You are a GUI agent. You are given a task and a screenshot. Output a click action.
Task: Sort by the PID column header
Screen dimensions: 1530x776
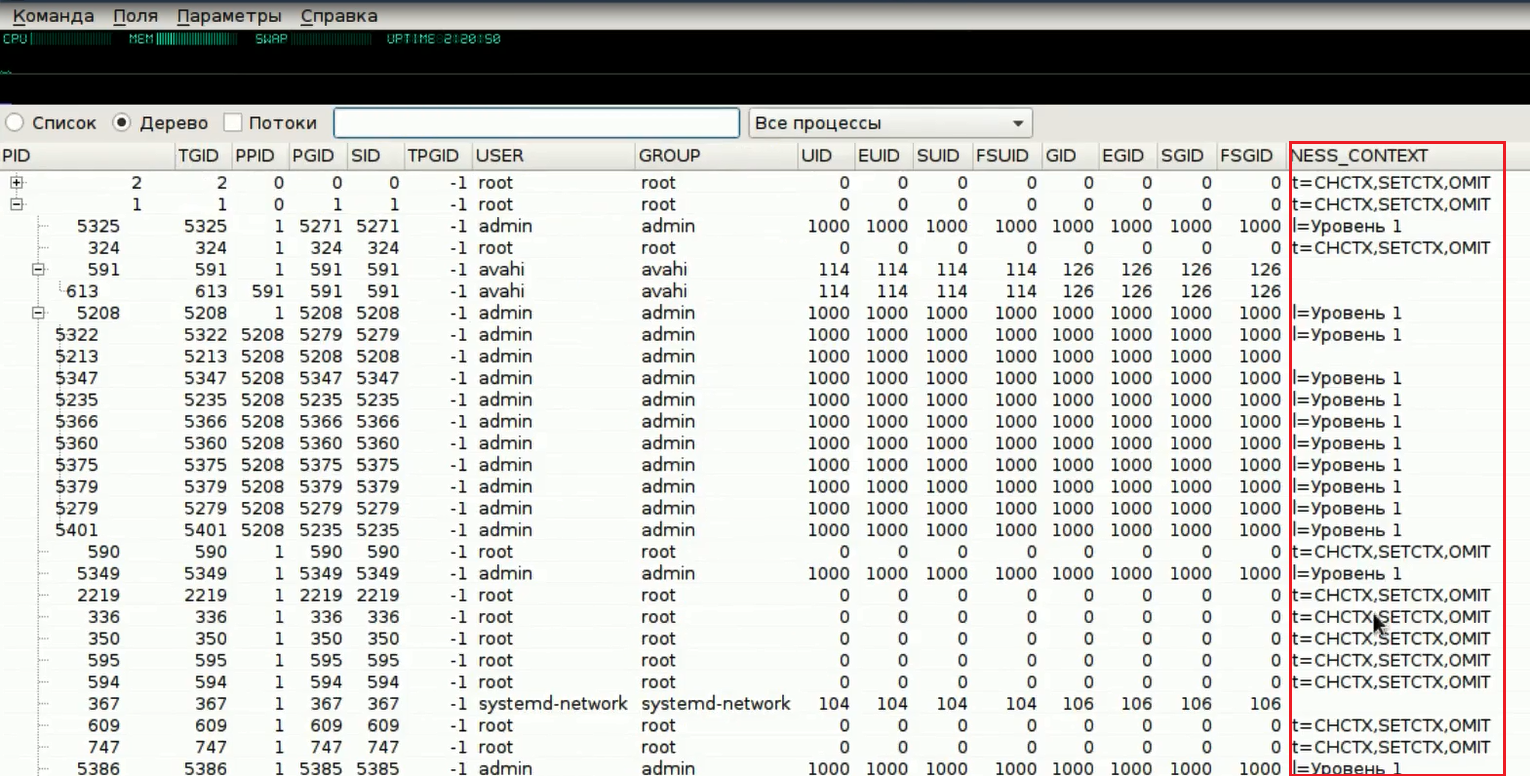coord(87,155)
